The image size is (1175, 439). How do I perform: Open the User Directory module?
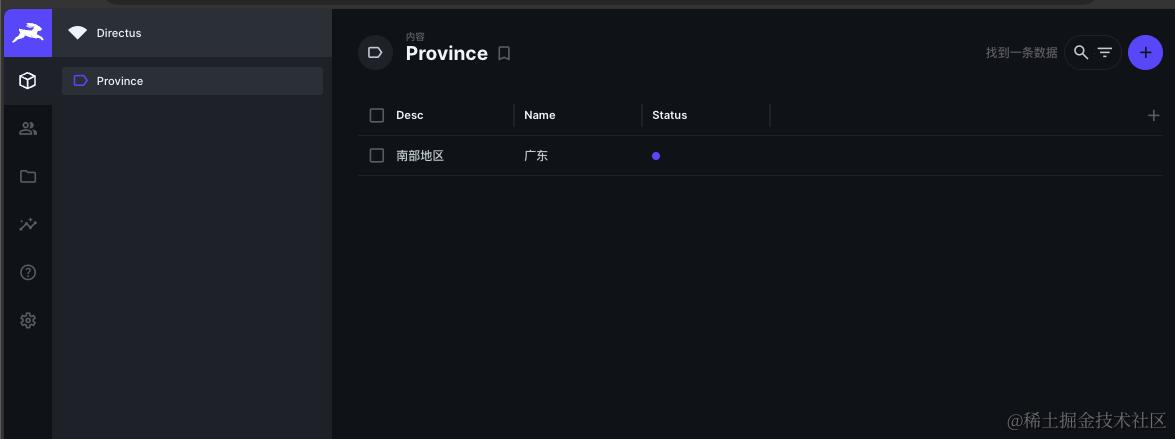coord(28,128)
